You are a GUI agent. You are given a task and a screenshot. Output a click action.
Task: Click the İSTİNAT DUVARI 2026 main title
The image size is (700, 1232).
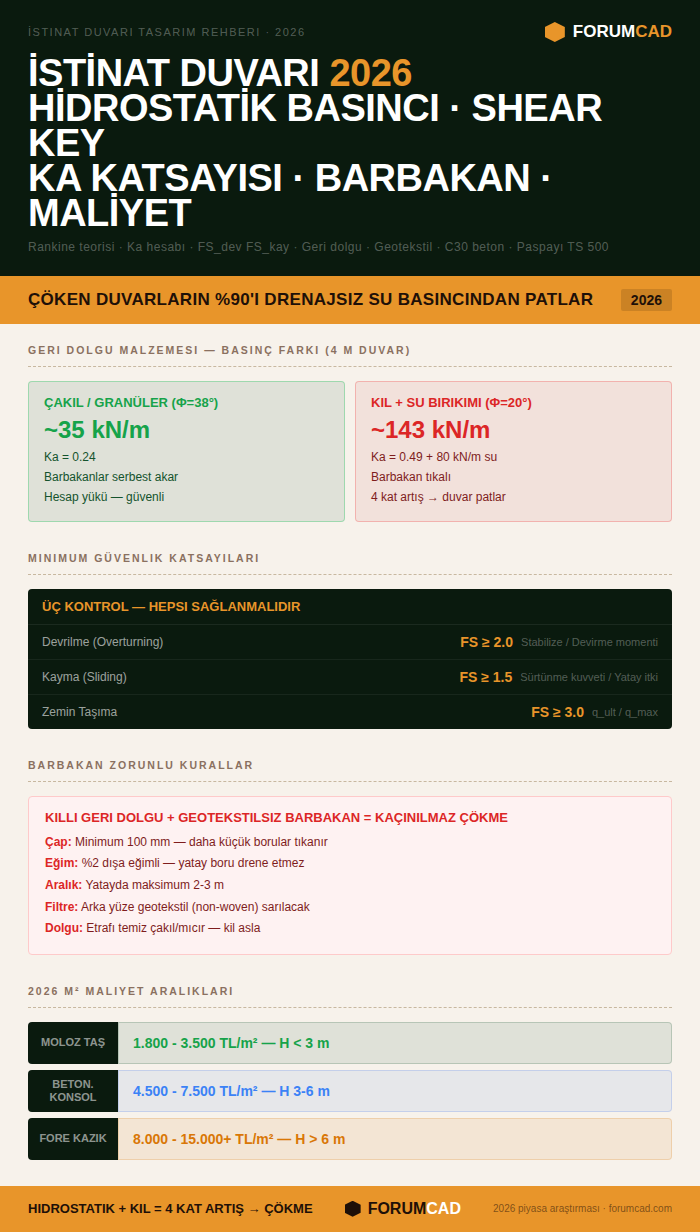click(220, 73)
